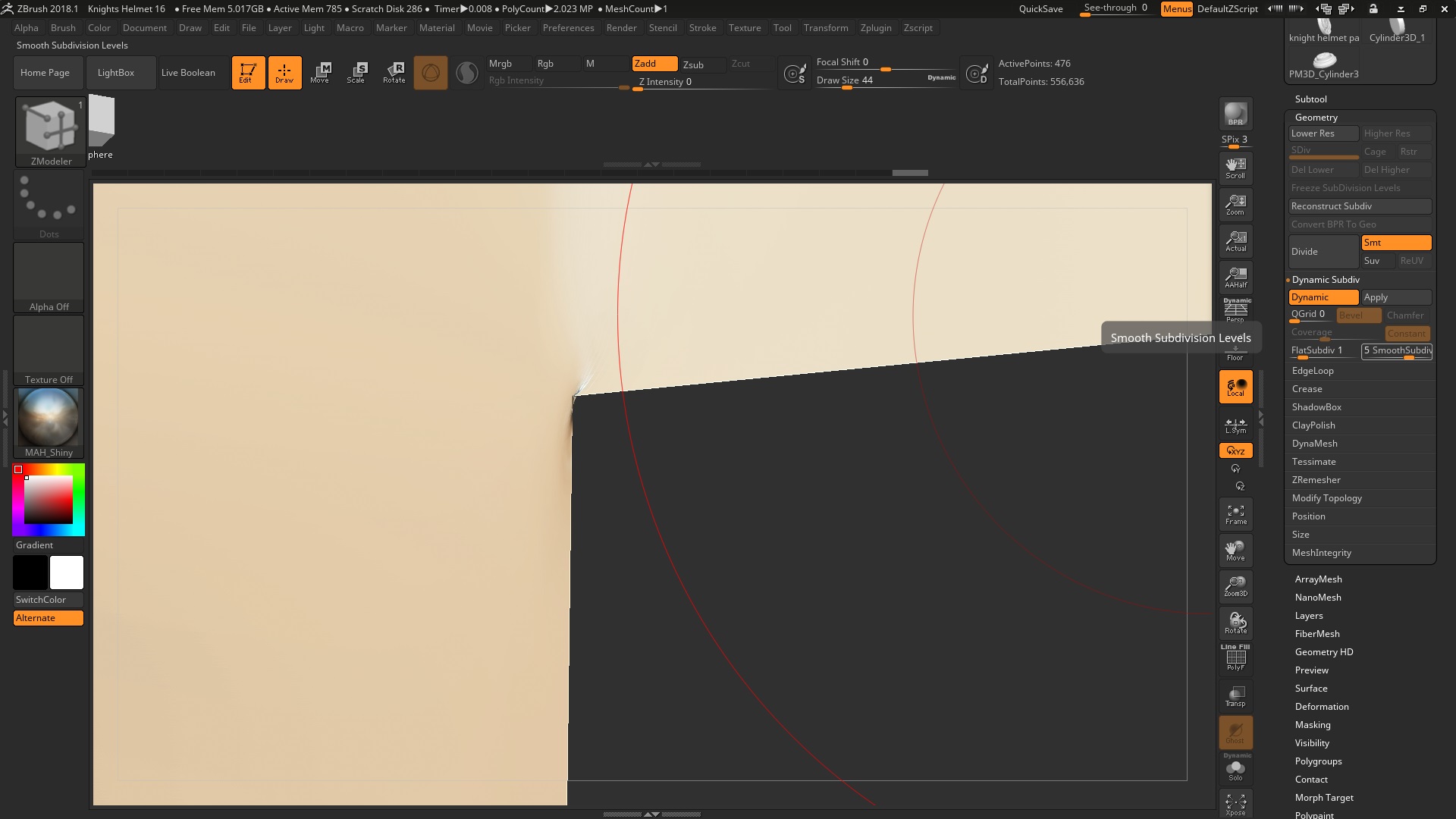Toggle Zadd sculpting mode

click(654, 64)
